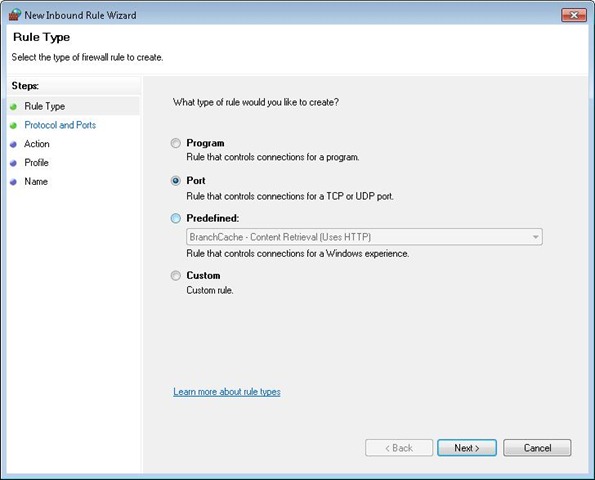Select the Custom rule radio button
Screen dimensions: 595x480
[x=175, y=275]
